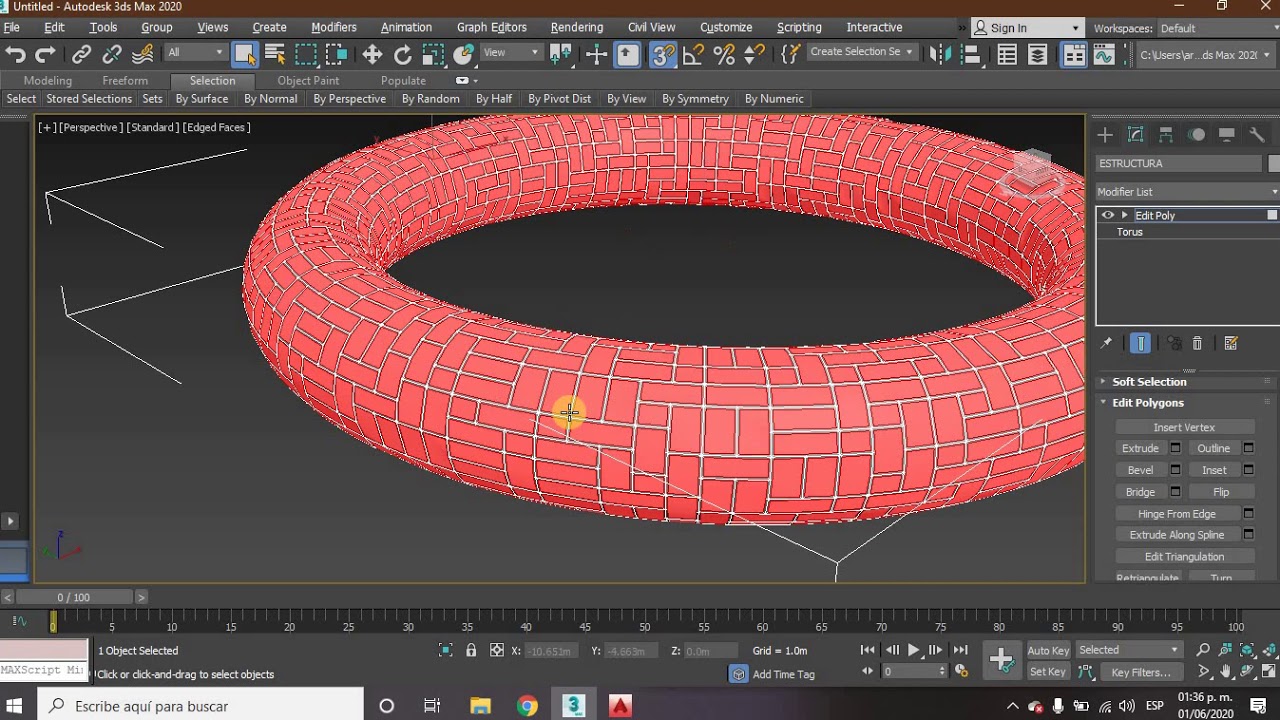1280x720 pixels.
Task: Click the Unlink Selection icon
Action: pos(112,55)
